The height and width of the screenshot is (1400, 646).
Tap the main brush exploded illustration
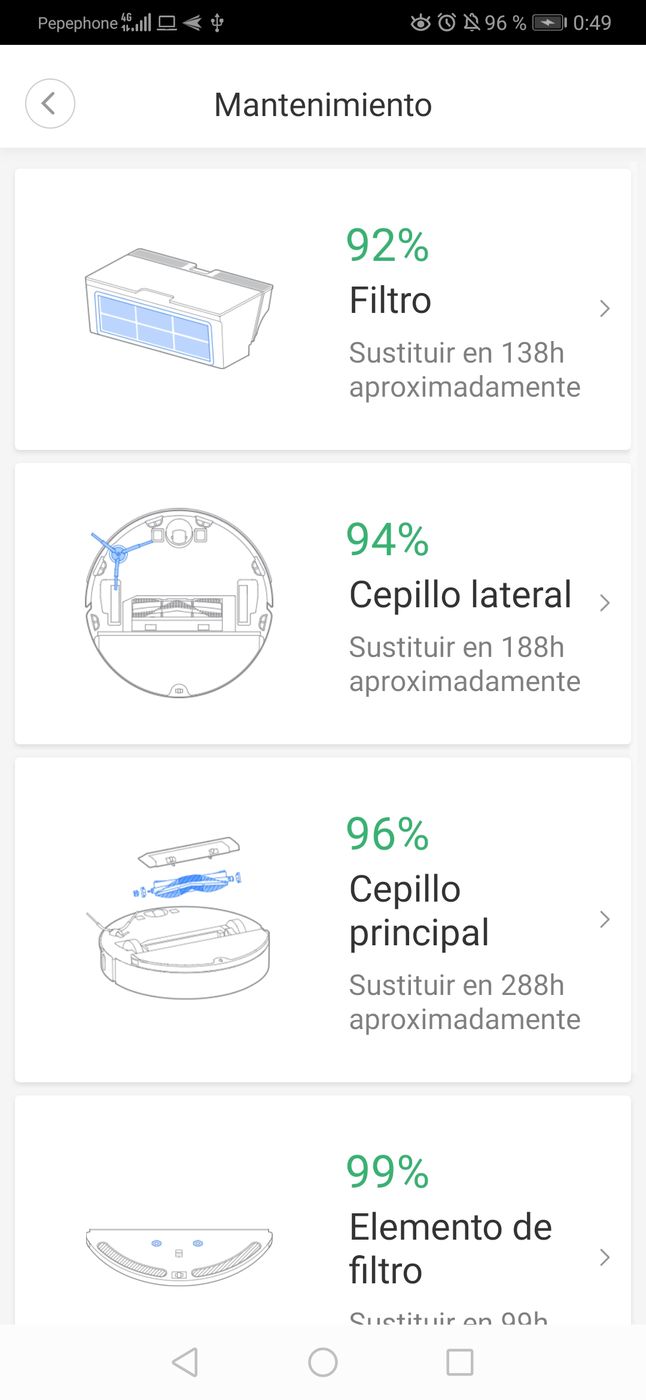179,920
